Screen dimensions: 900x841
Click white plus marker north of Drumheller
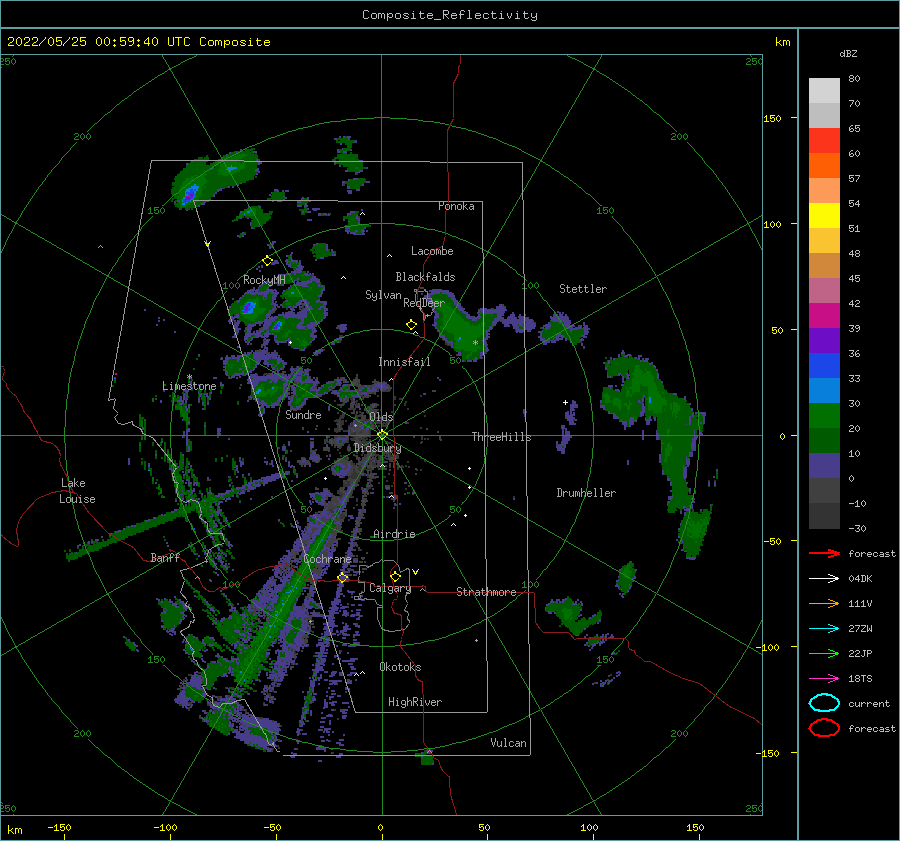click(565, 402)
